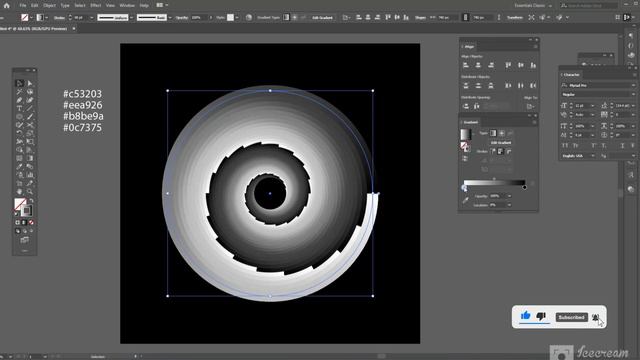Click the Gradient panel eyedropper color picker

coord(465,200)
